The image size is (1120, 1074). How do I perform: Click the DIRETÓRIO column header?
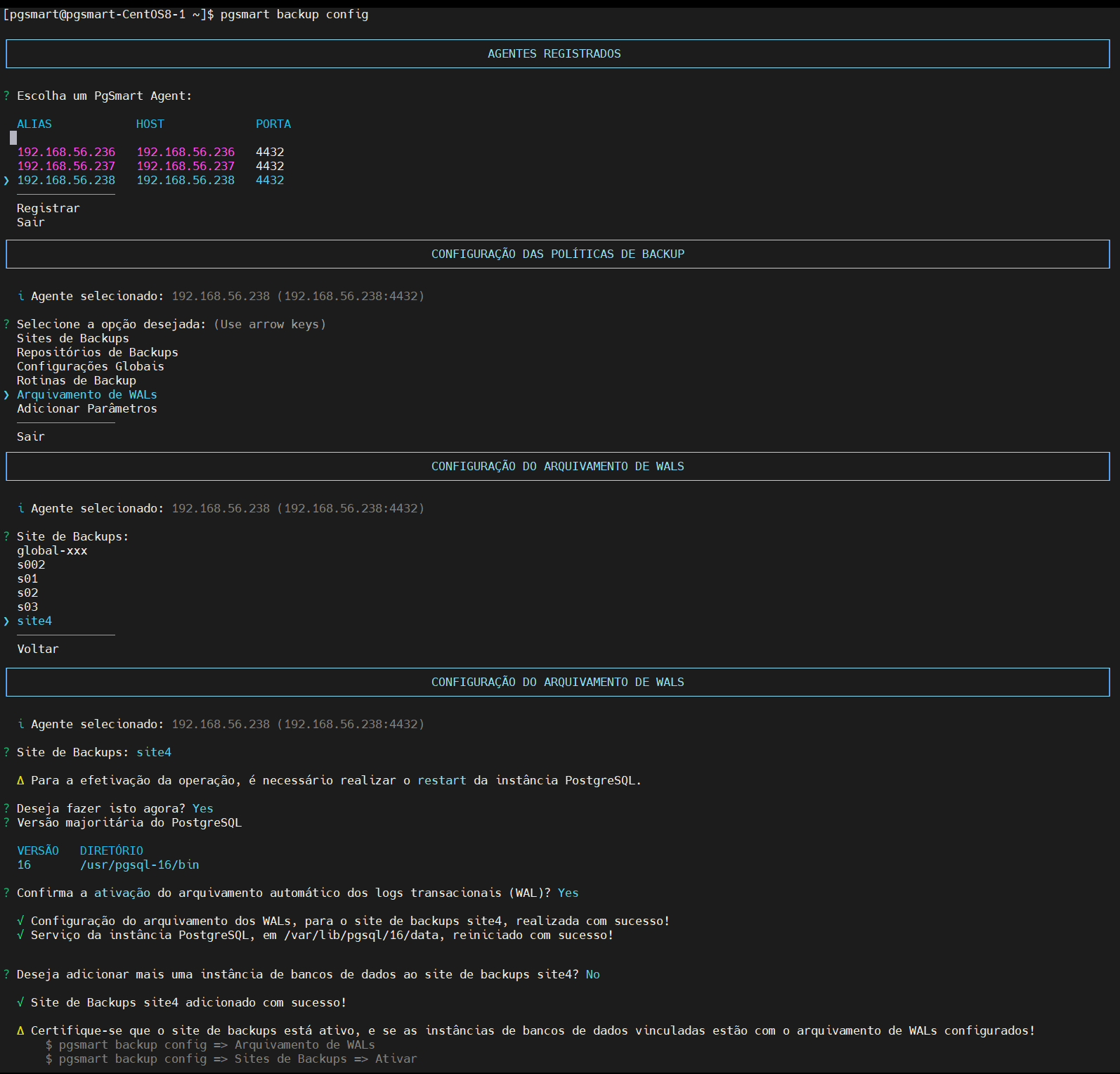(x=112, y=850)
